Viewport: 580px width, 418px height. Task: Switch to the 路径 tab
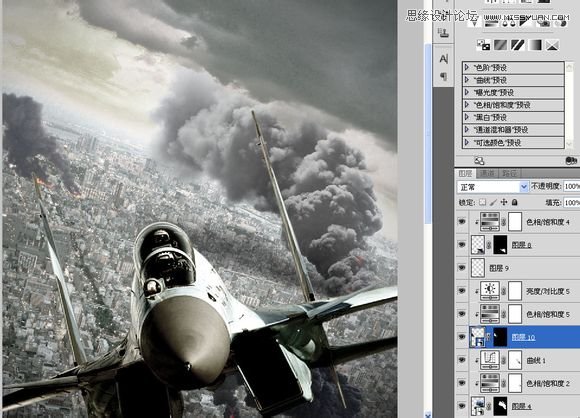(x=509, y=173)
